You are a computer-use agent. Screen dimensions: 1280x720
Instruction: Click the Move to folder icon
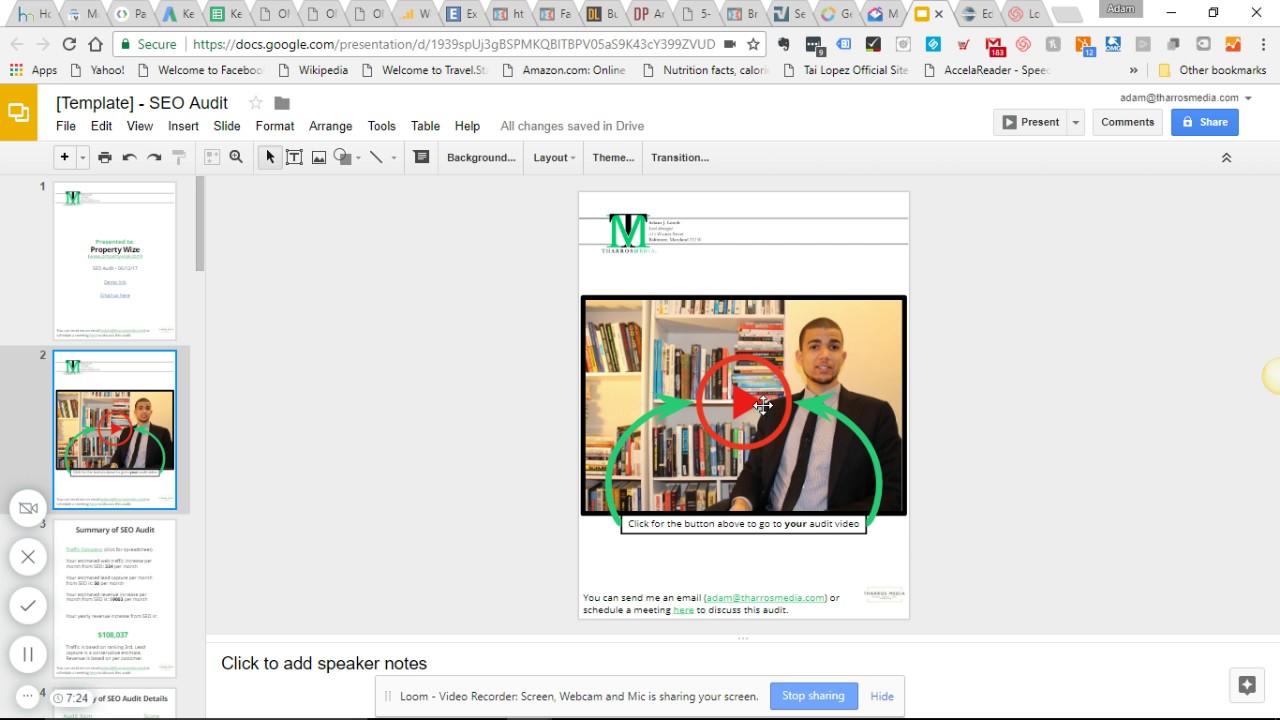[282, 103]
